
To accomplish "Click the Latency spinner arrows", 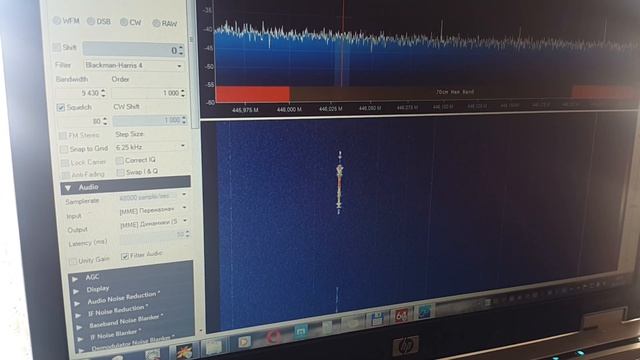I will tap(187, 234).
